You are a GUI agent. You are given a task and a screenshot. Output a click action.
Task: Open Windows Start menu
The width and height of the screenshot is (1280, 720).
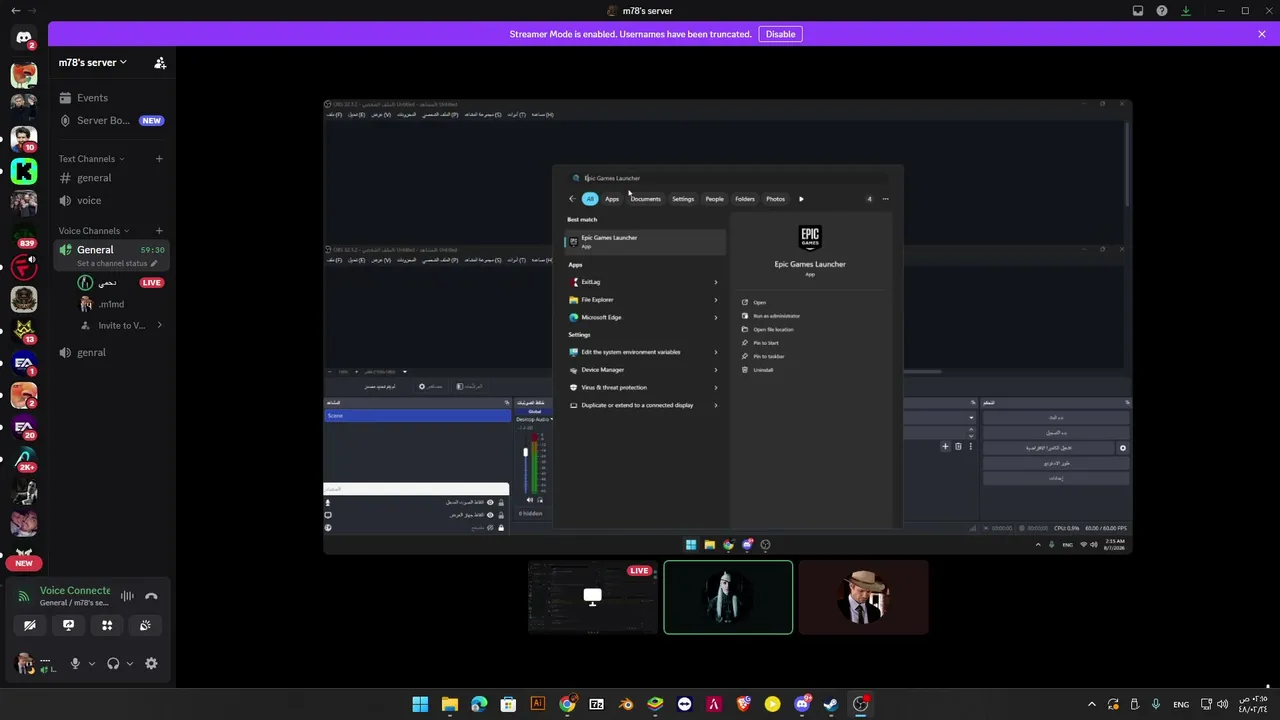(420, 704)
